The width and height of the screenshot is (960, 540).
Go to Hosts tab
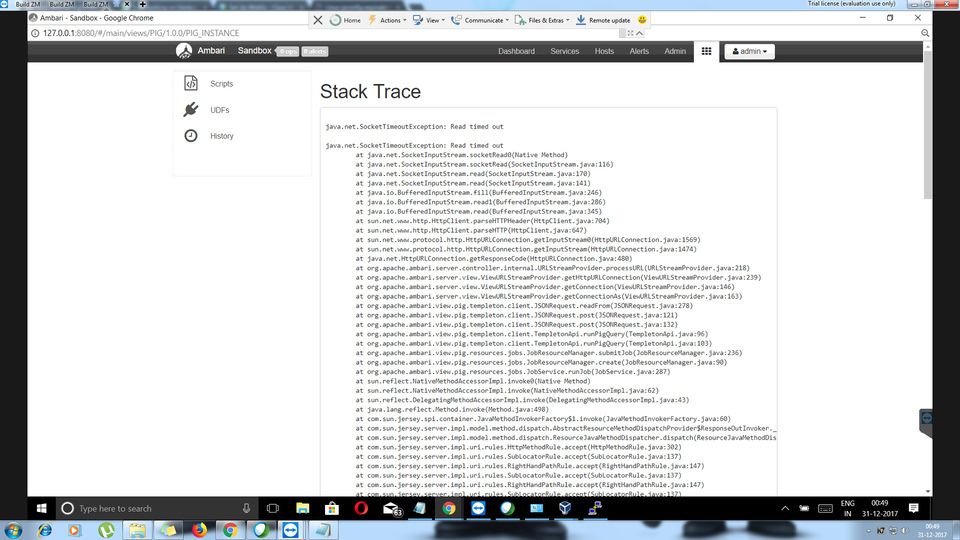click(x=604, y=51)
